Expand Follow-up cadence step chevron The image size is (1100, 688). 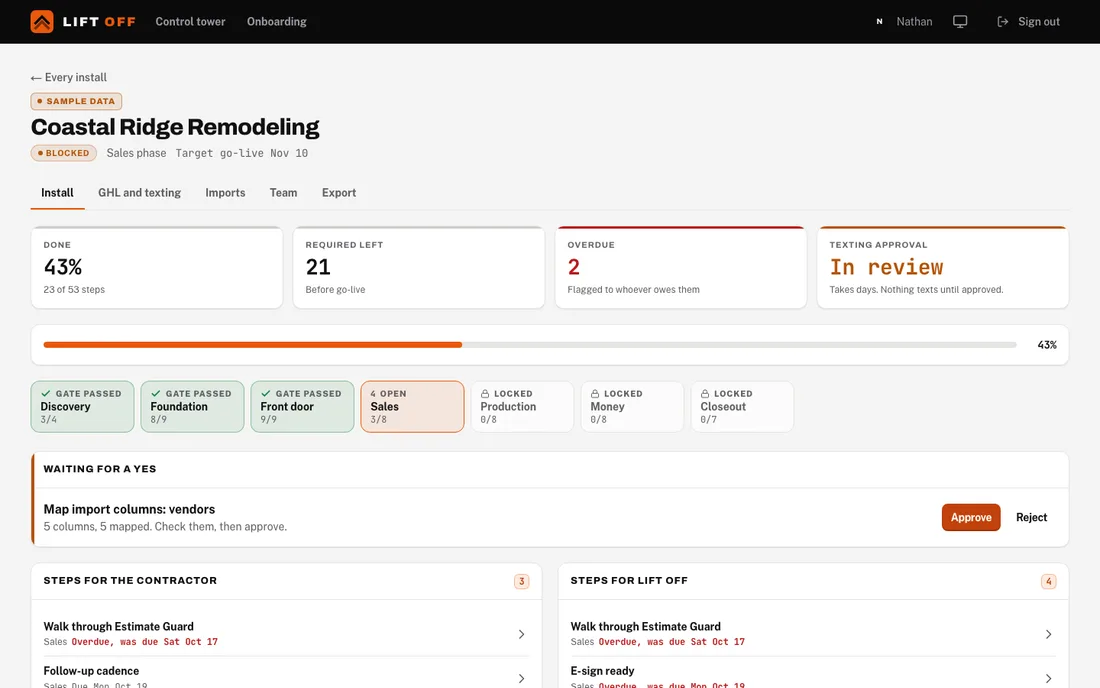pyautogui.click(x=521, y=678)
